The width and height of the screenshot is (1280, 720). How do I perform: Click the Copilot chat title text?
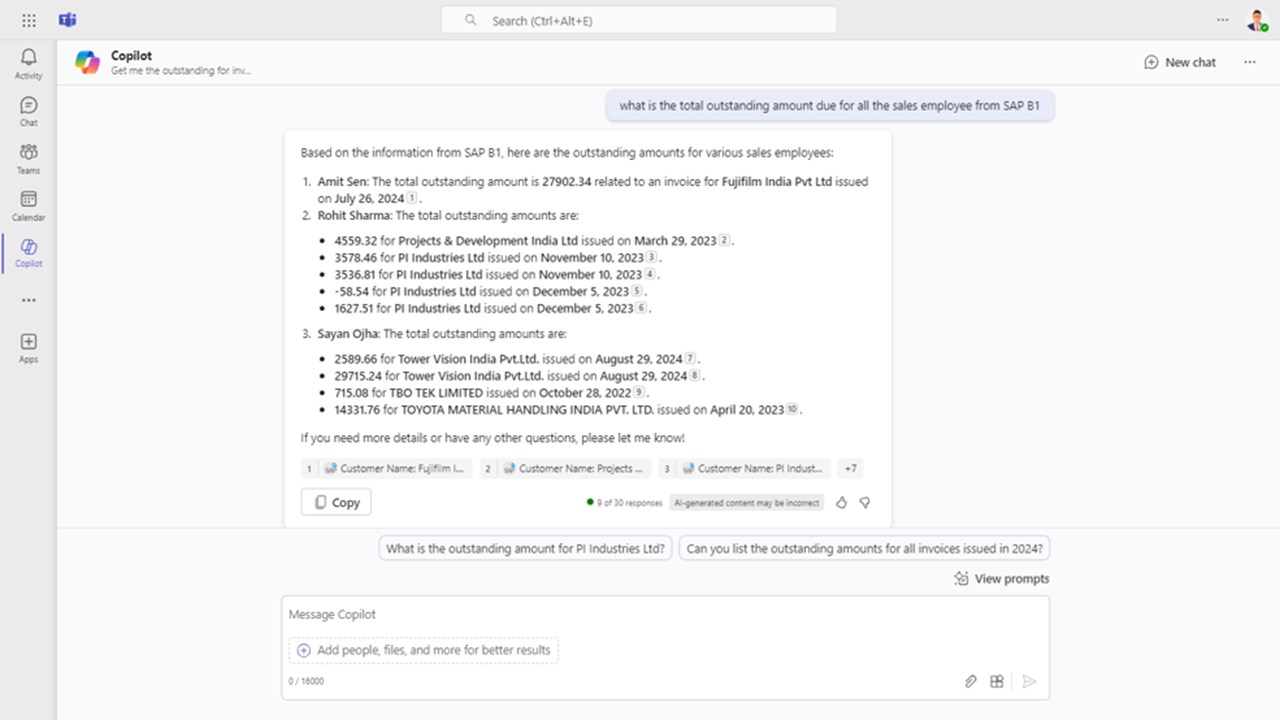tap(132, 56)
